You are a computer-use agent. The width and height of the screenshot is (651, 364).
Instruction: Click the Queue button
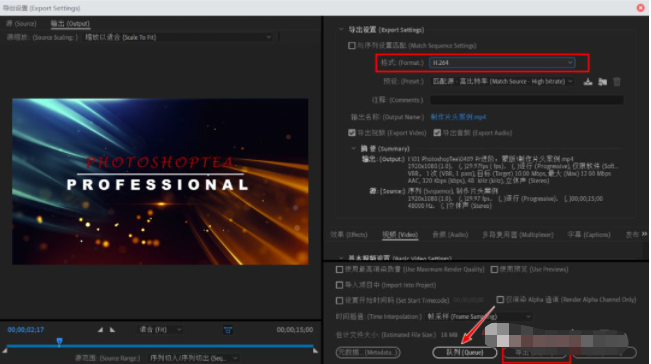click(465, 352)
